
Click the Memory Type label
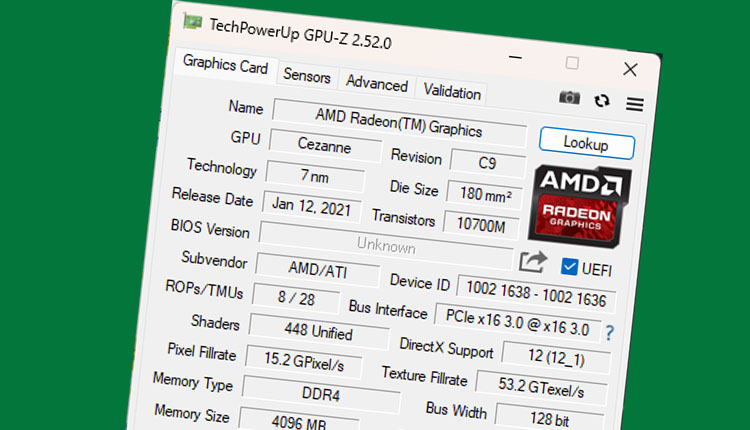point(193,382)
